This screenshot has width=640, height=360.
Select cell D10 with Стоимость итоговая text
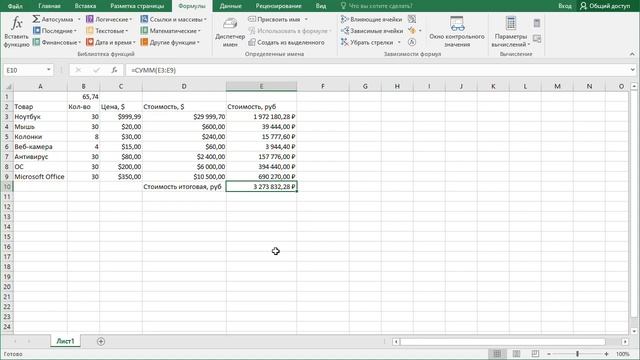pos(184,187)
